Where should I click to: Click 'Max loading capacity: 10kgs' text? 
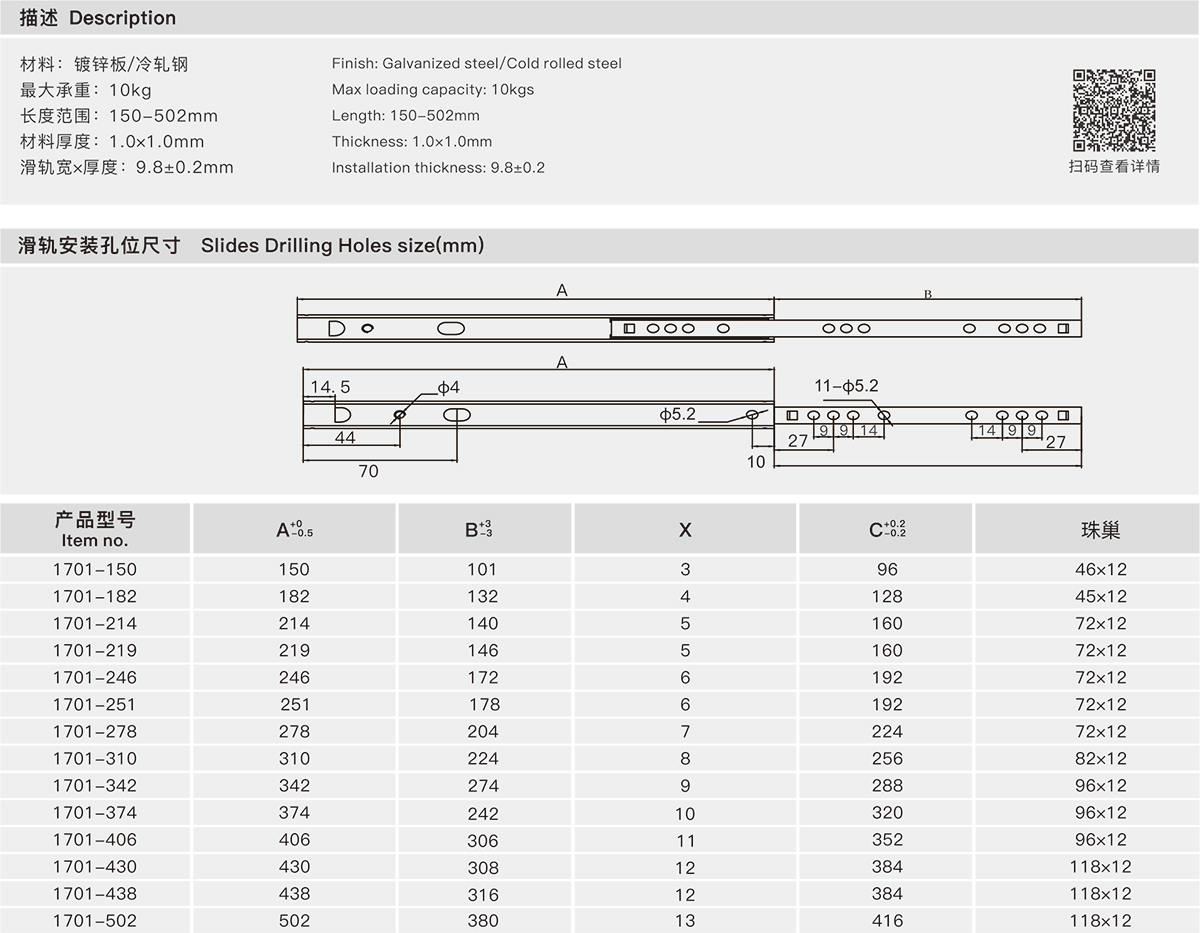(x=433, y=89)
